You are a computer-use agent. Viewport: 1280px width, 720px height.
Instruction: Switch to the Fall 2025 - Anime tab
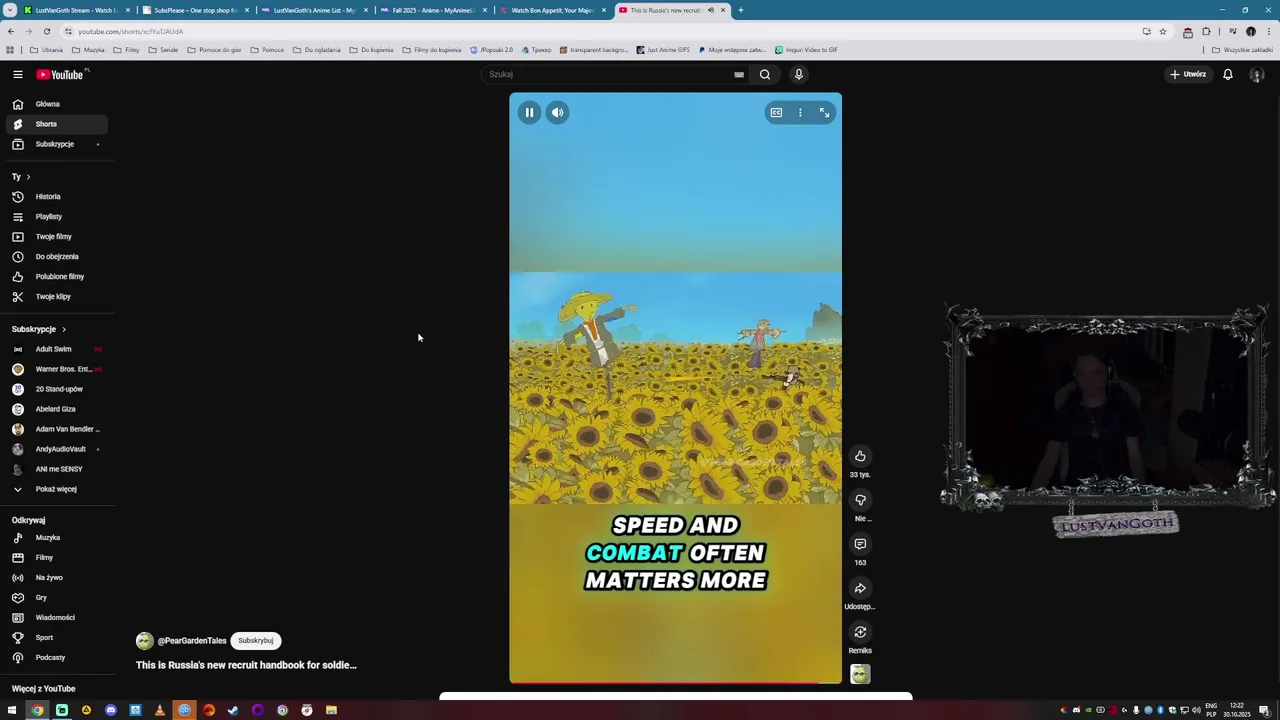[433, 10]
